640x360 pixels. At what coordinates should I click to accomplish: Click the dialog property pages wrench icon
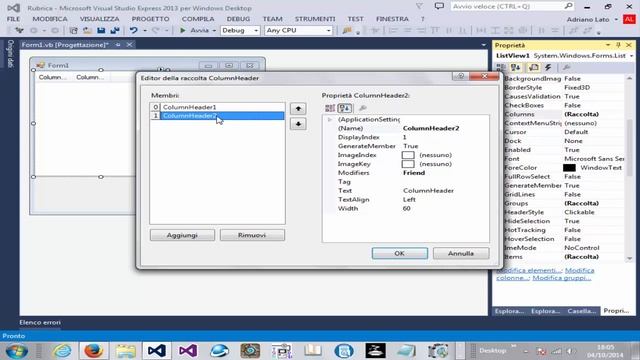click(x=362, y=108)
